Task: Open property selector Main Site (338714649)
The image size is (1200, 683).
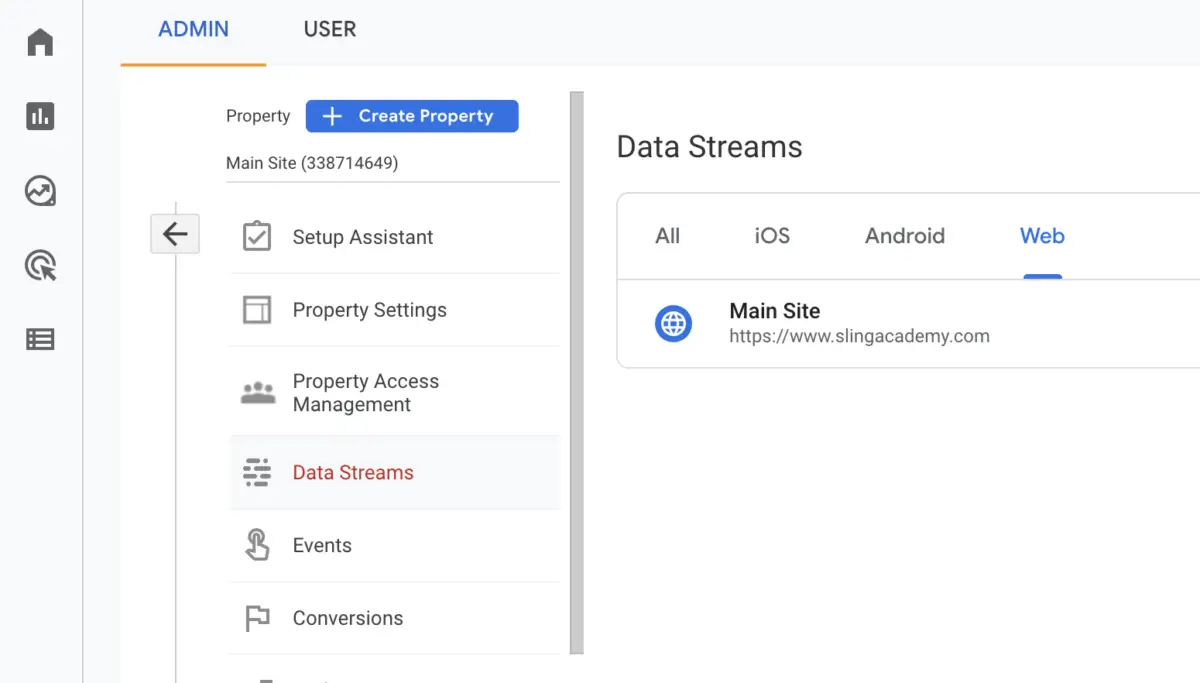Action: [392, 163]
